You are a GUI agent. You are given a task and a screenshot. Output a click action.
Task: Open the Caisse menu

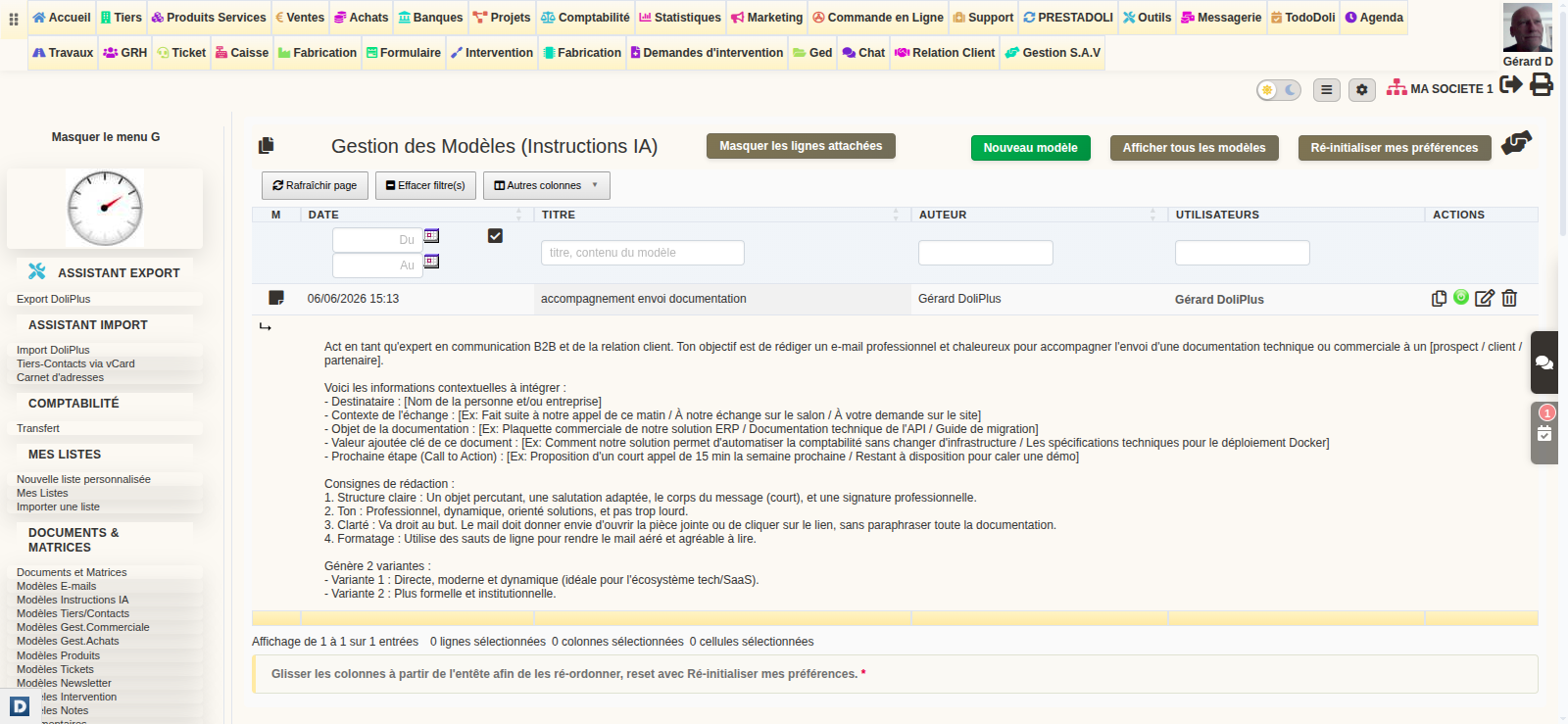tap(242, 53)
